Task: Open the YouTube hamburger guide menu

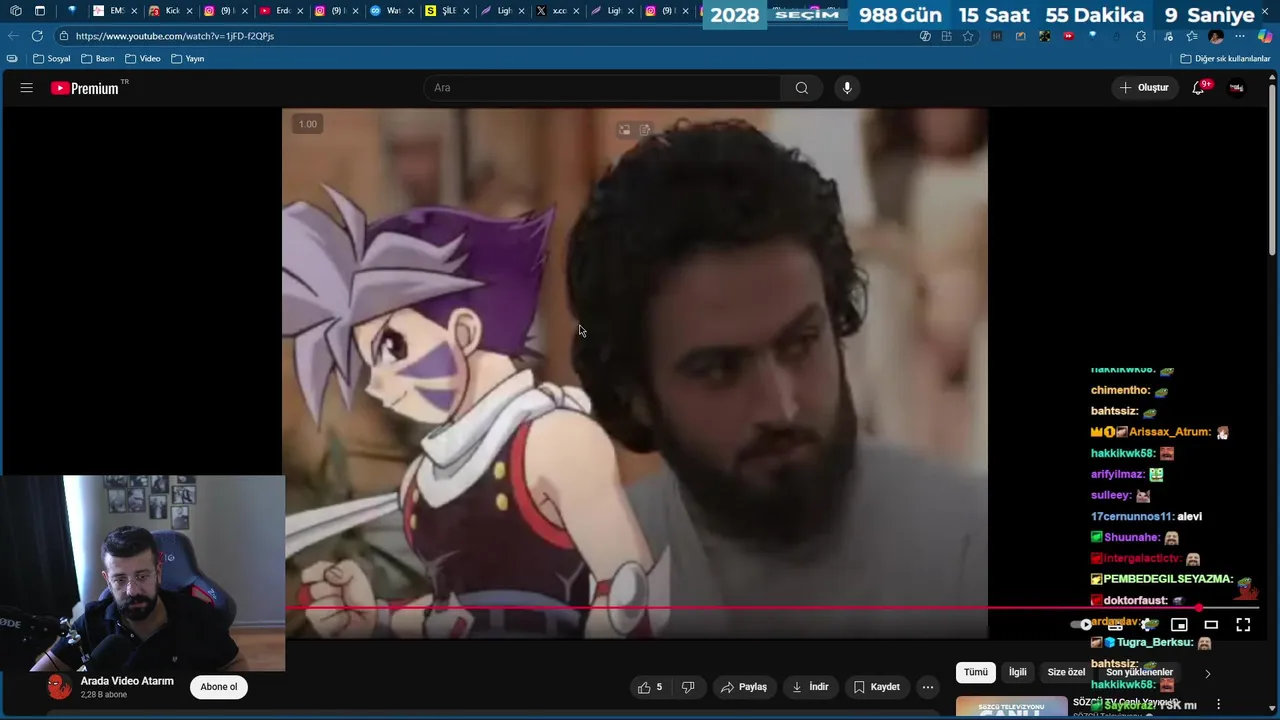Action: click(x=27, y=88)
